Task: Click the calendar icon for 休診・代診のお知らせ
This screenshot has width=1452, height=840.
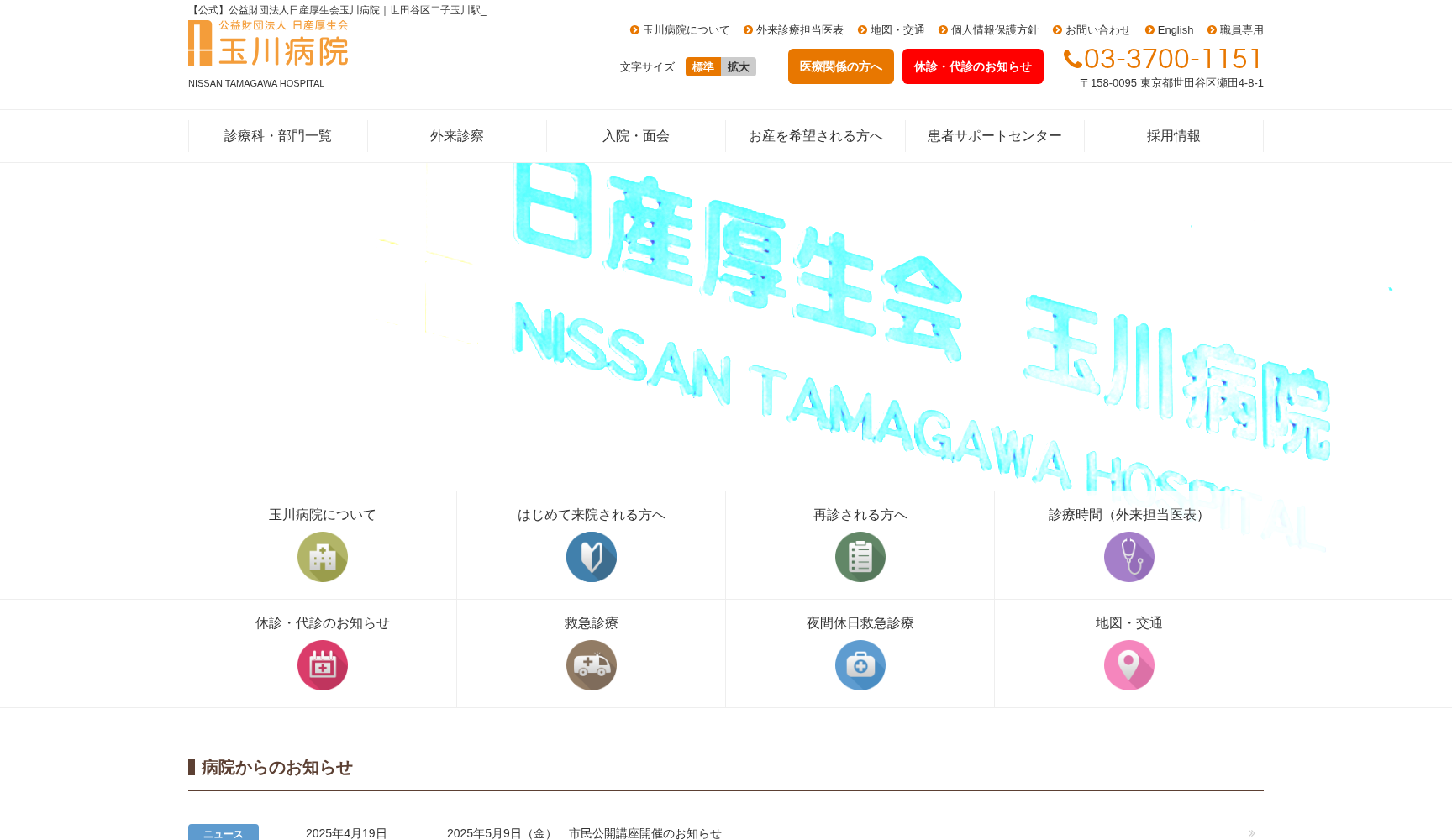Action: [x=322, y=665]
